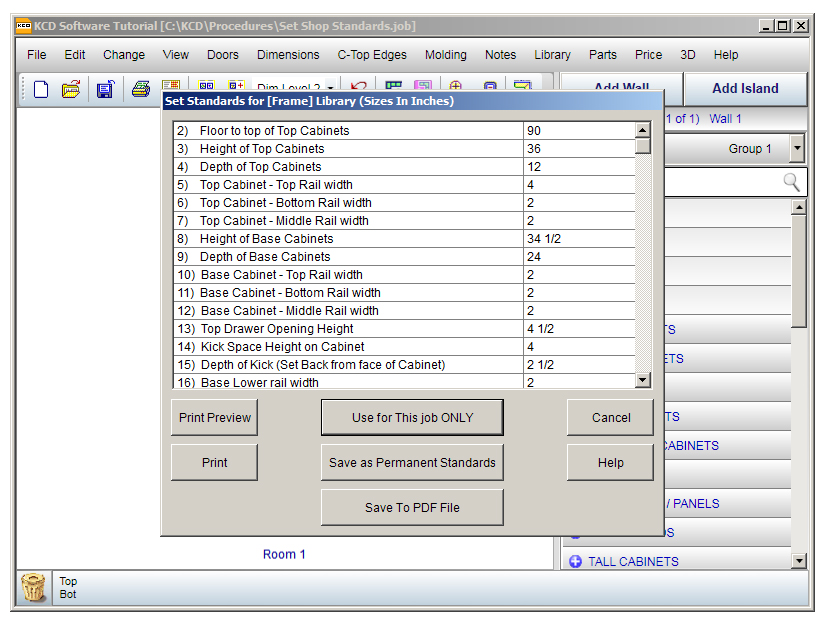Viewport: 839px width, 641px height.
Task: Select row 'Base Cabinet - Middle Rail width'
Action: click(x=404, y=310)
